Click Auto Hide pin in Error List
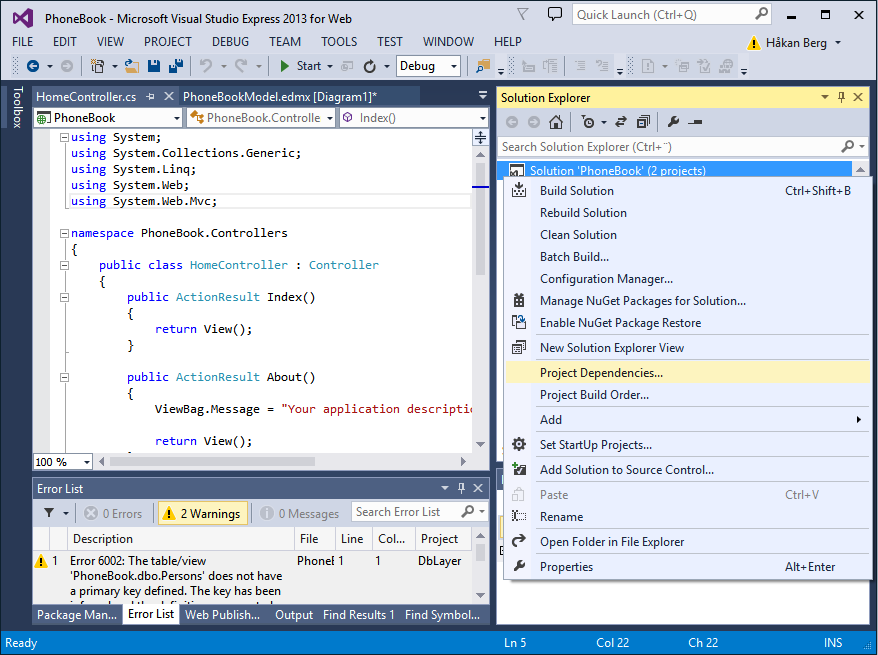Image resolution: width=878 pixels, height=655 pixels. tap(461, 488)
